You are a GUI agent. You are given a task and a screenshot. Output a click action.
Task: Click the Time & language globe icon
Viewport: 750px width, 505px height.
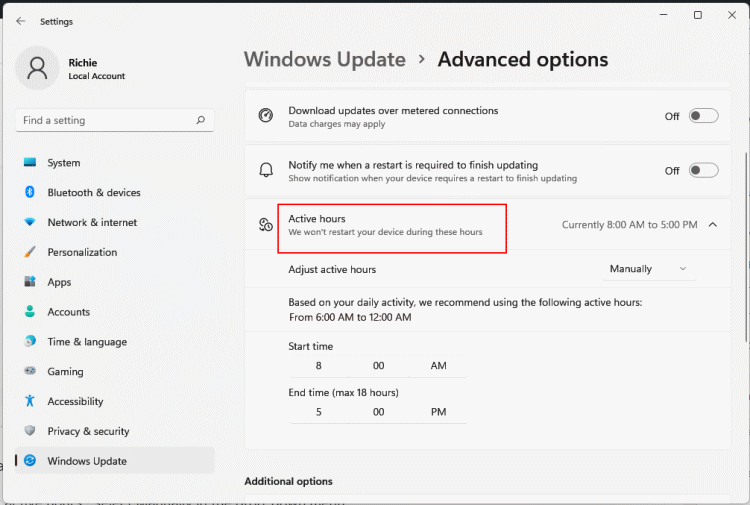(30, 341)
